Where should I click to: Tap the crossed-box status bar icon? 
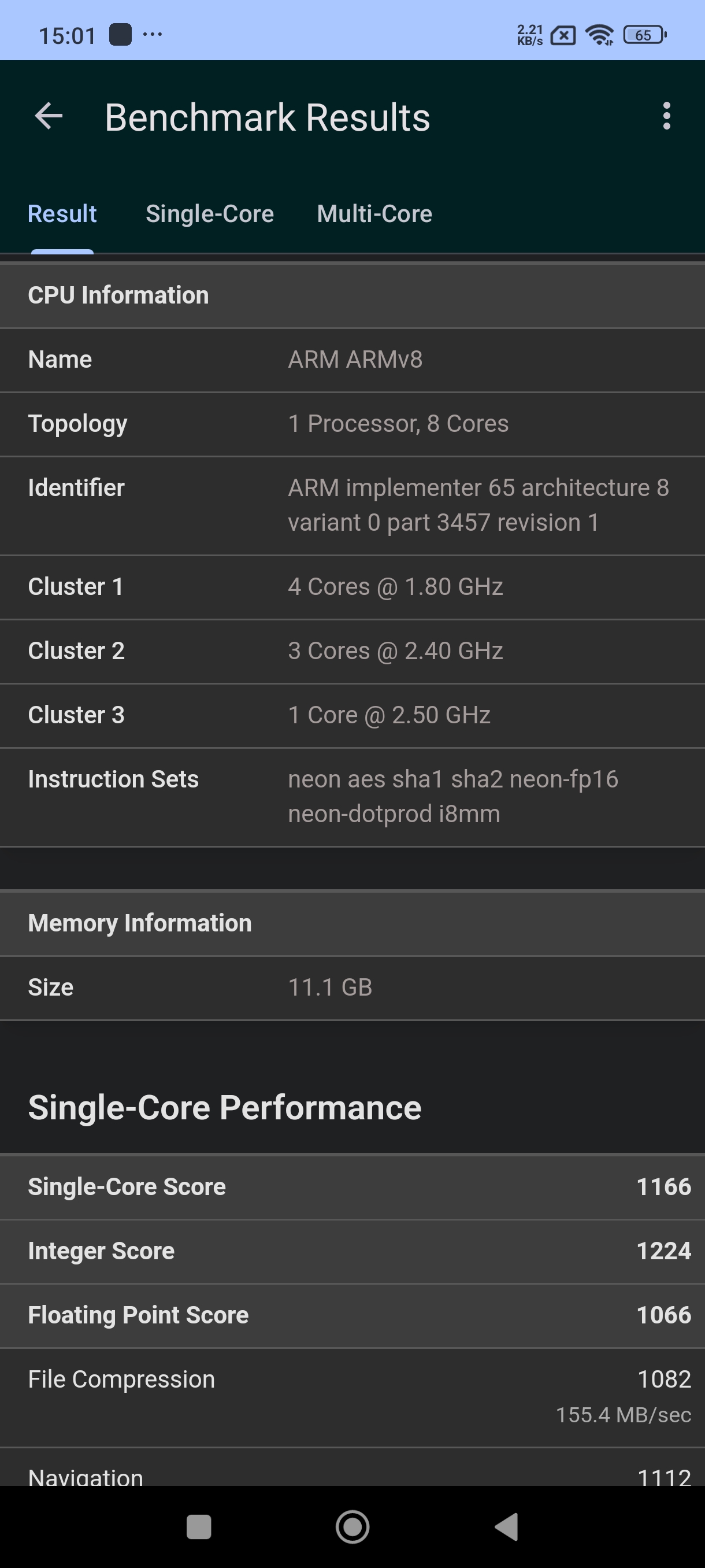point(563,36)
